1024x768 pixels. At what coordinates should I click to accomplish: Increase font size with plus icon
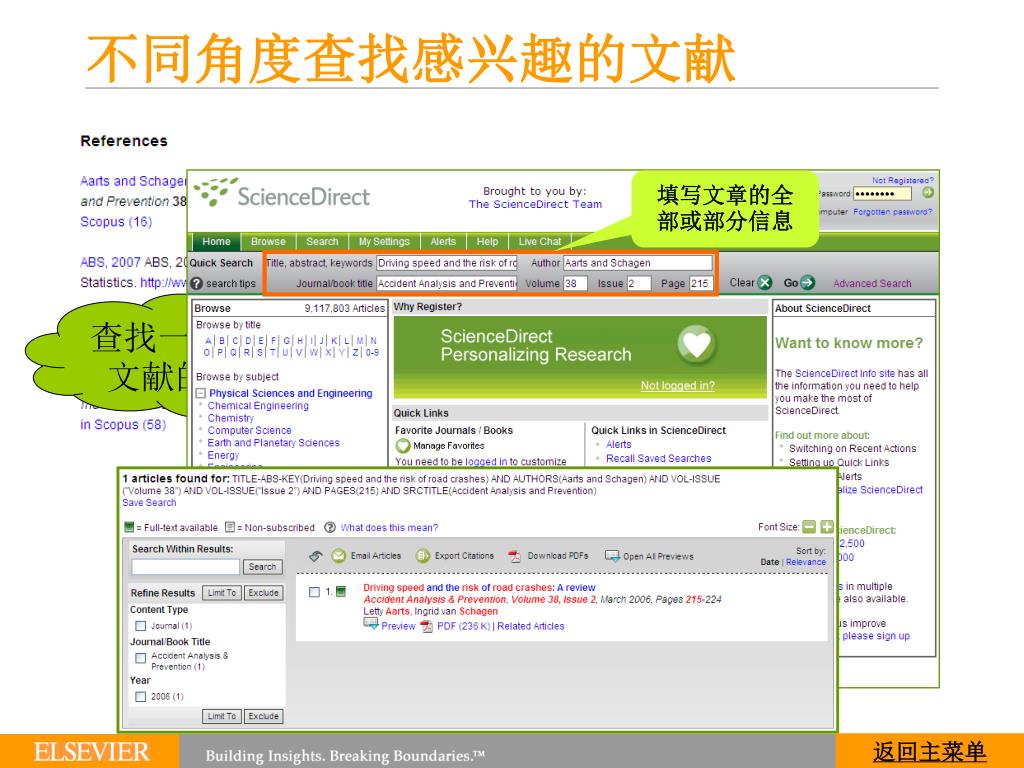827,526
